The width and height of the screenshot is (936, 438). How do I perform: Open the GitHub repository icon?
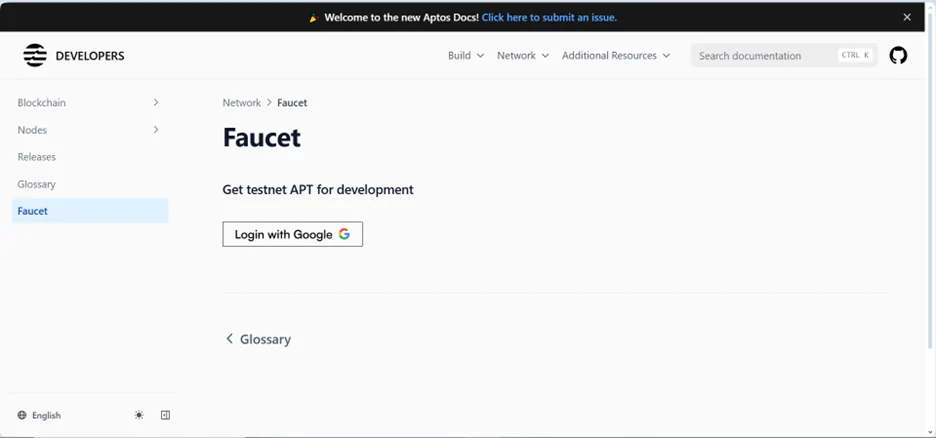point(898,55)
